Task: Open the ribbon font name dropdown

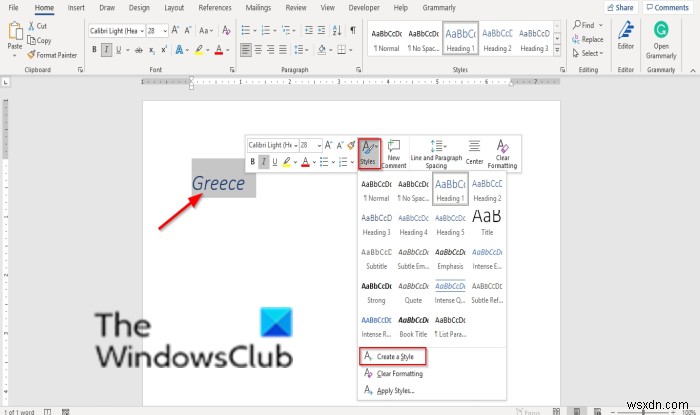Action: pos(142,31)
